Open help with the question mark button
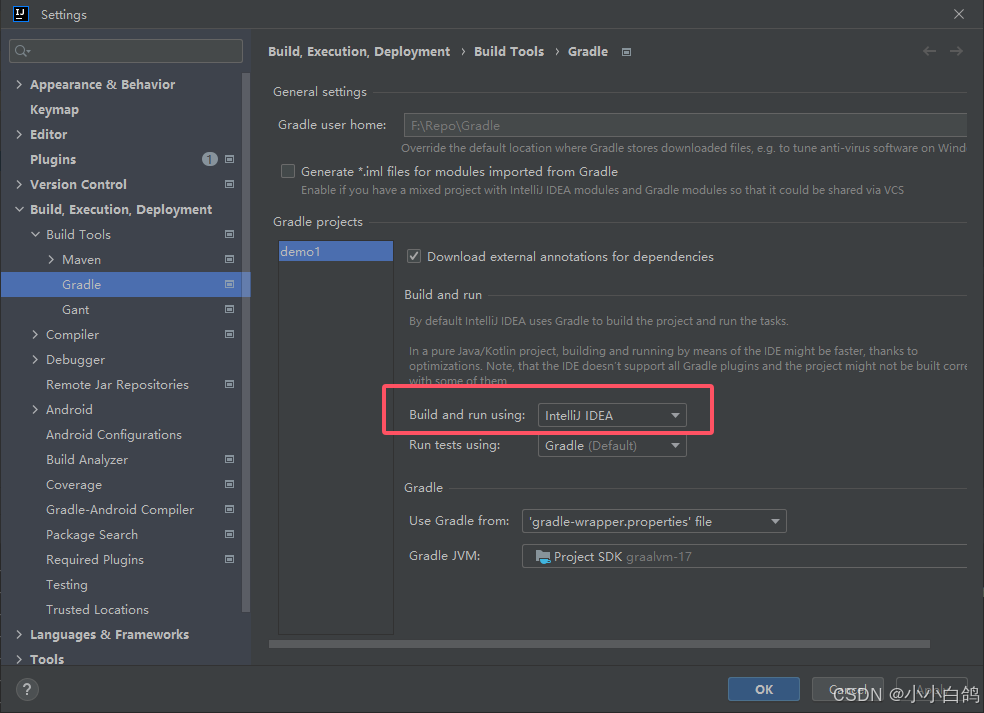Screen dimensions: 984x713 pyautogui.click(x=27, y=690)
